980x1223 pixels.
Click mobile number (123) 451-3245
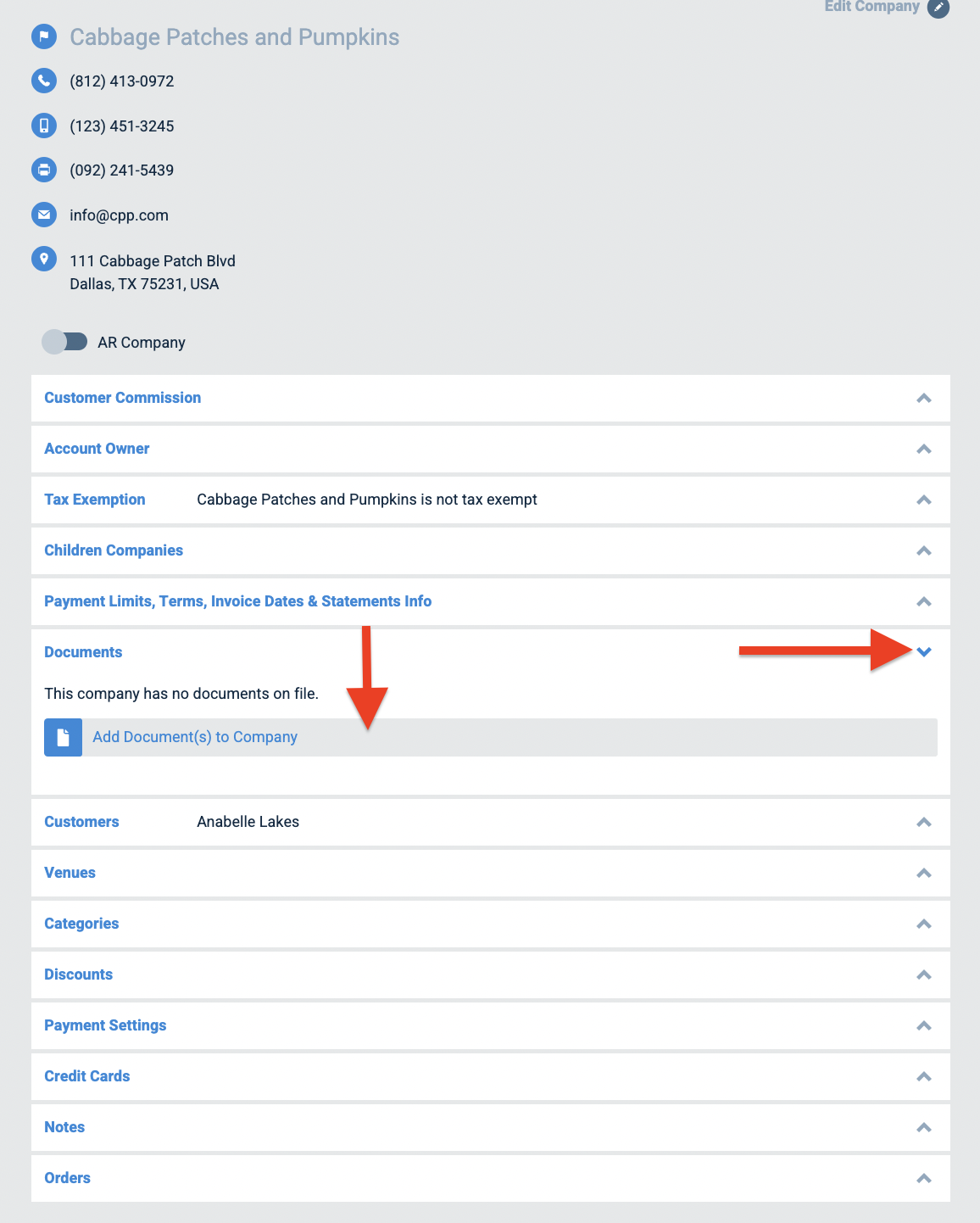122,126
